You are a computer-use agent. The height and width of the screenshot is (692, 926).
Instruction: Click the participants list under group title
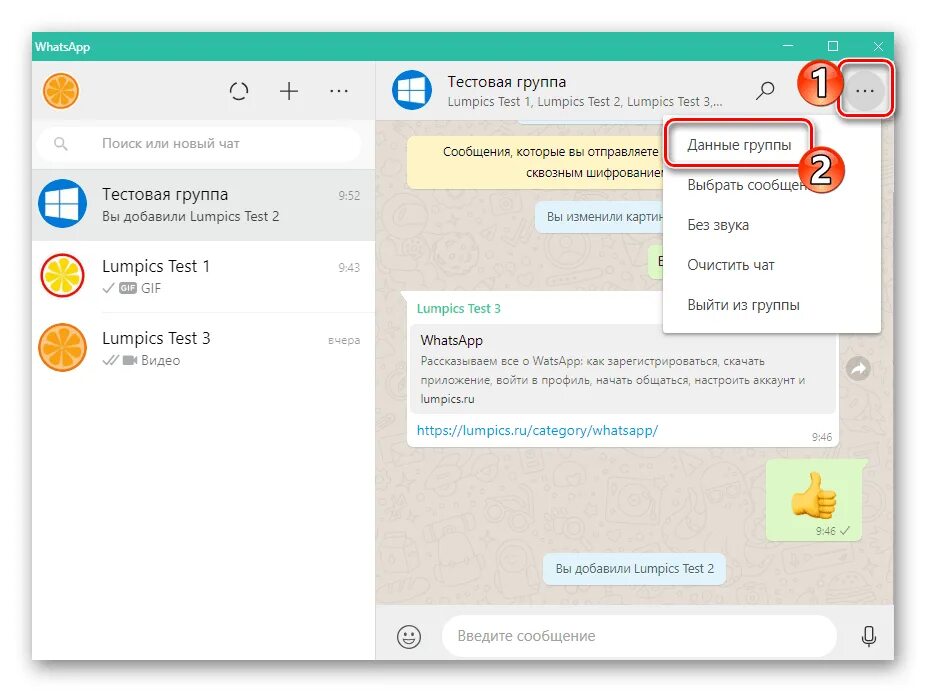[x=585, y=102]
